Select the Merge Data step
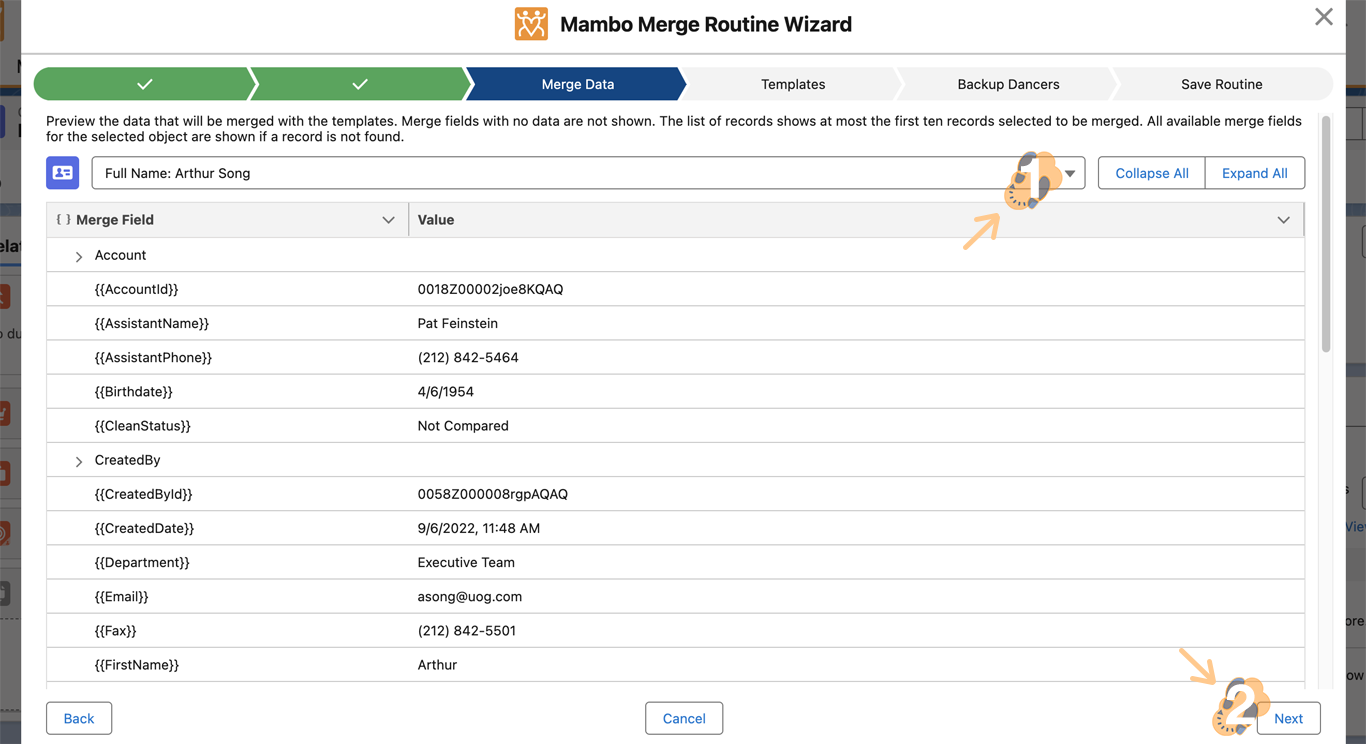Image resolution: width=1366 pixels, height=744 pixels. (x=577, y=84)
